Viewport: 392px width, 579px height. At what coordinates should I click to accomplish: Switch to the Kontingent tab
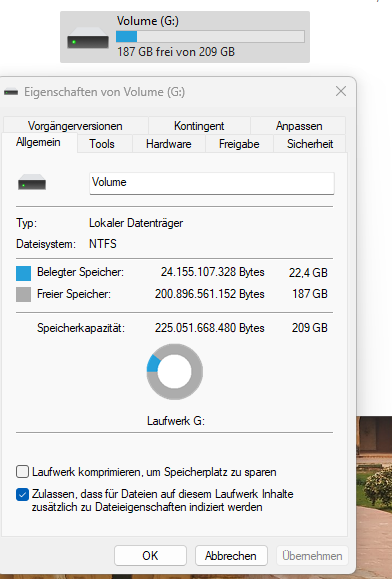[199, 126]
